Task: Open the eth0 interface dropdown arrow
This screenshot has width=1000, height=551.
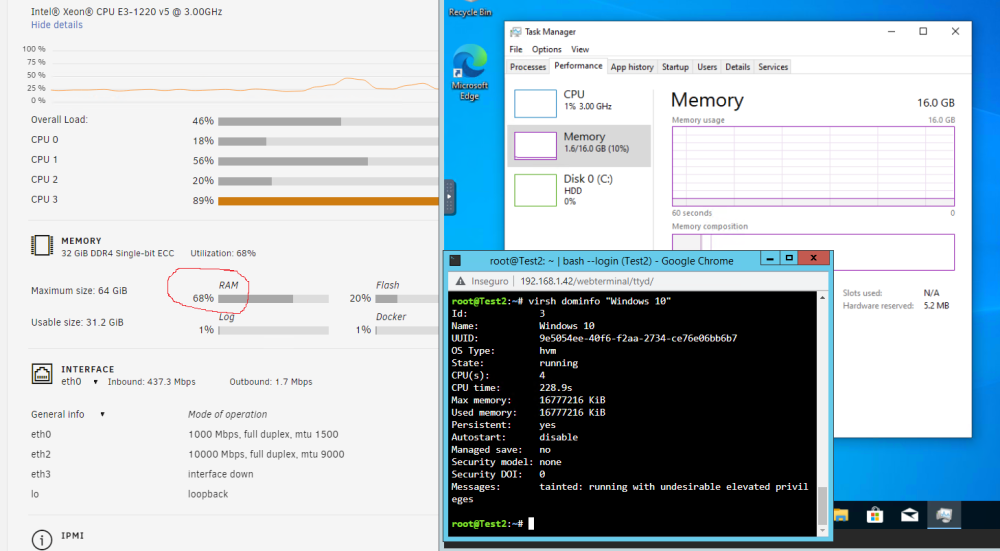Action: (x=96, y=382)
